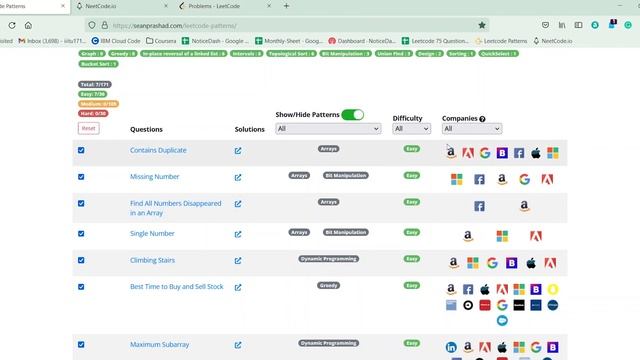Open Maximum Subarray solution link icon
The width and height of the screenshot is (640, 360).
coord(238,345)
